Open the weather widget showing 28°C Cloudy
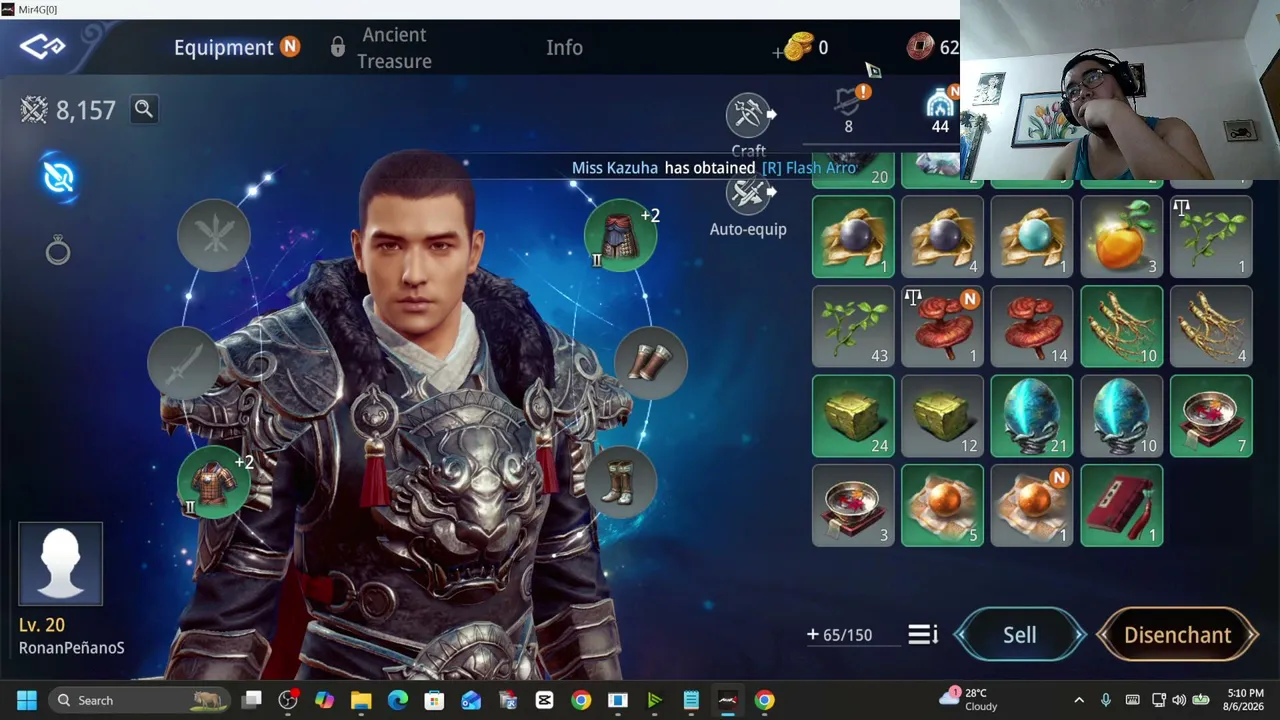Screen dimensions: 1280x720 coord(969,700)
